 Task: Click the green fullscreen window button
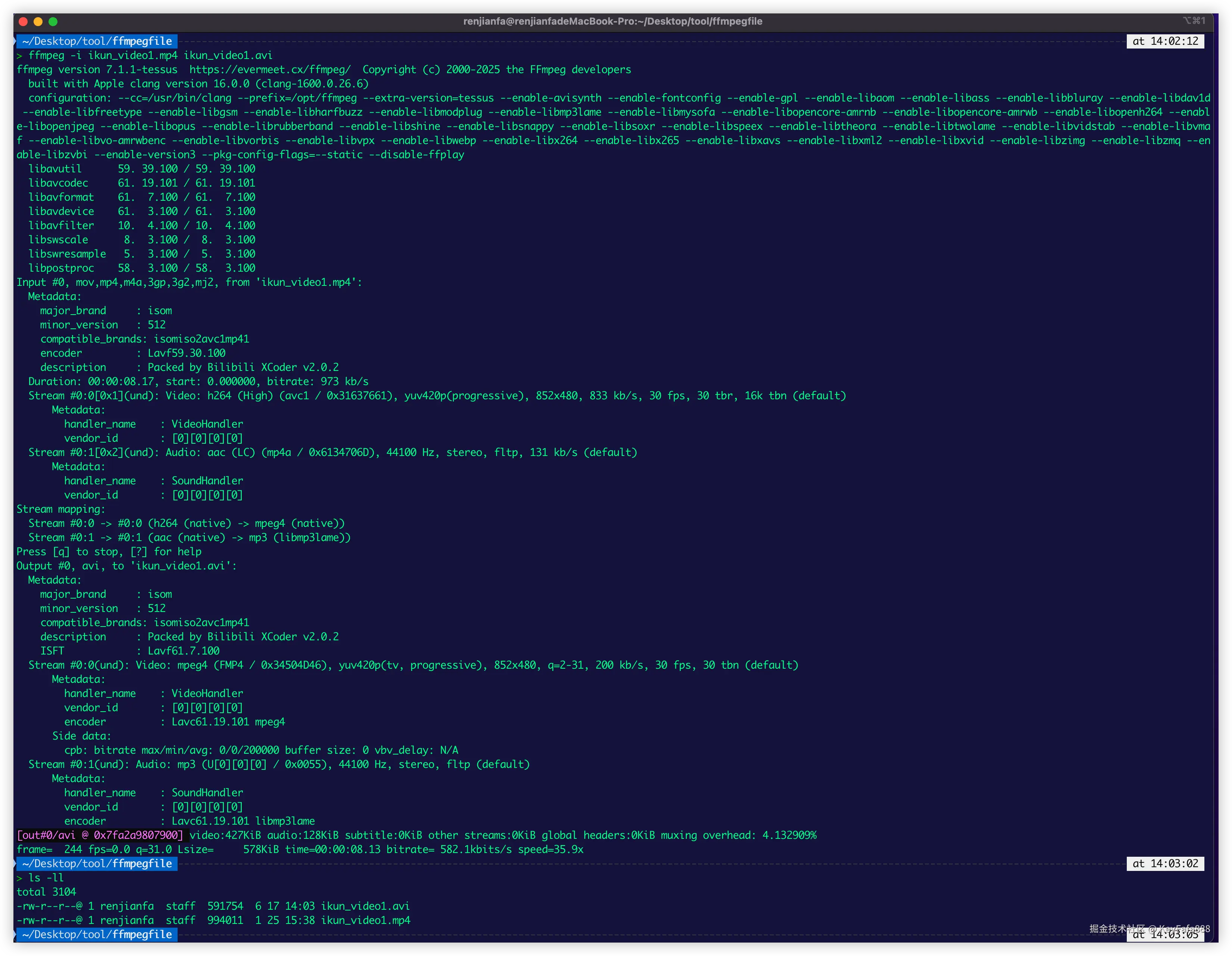53,21
